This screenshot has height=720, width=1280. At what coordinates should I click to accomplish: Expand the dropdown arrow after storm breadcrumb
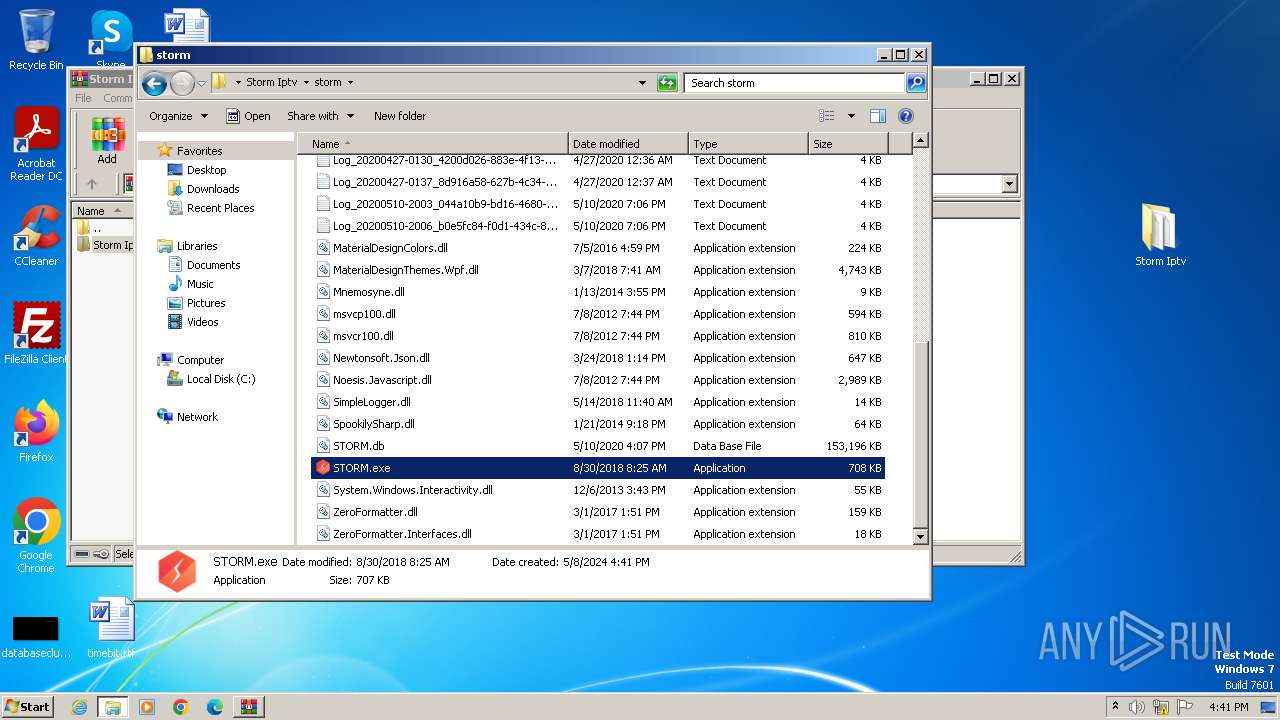(350, 83)
